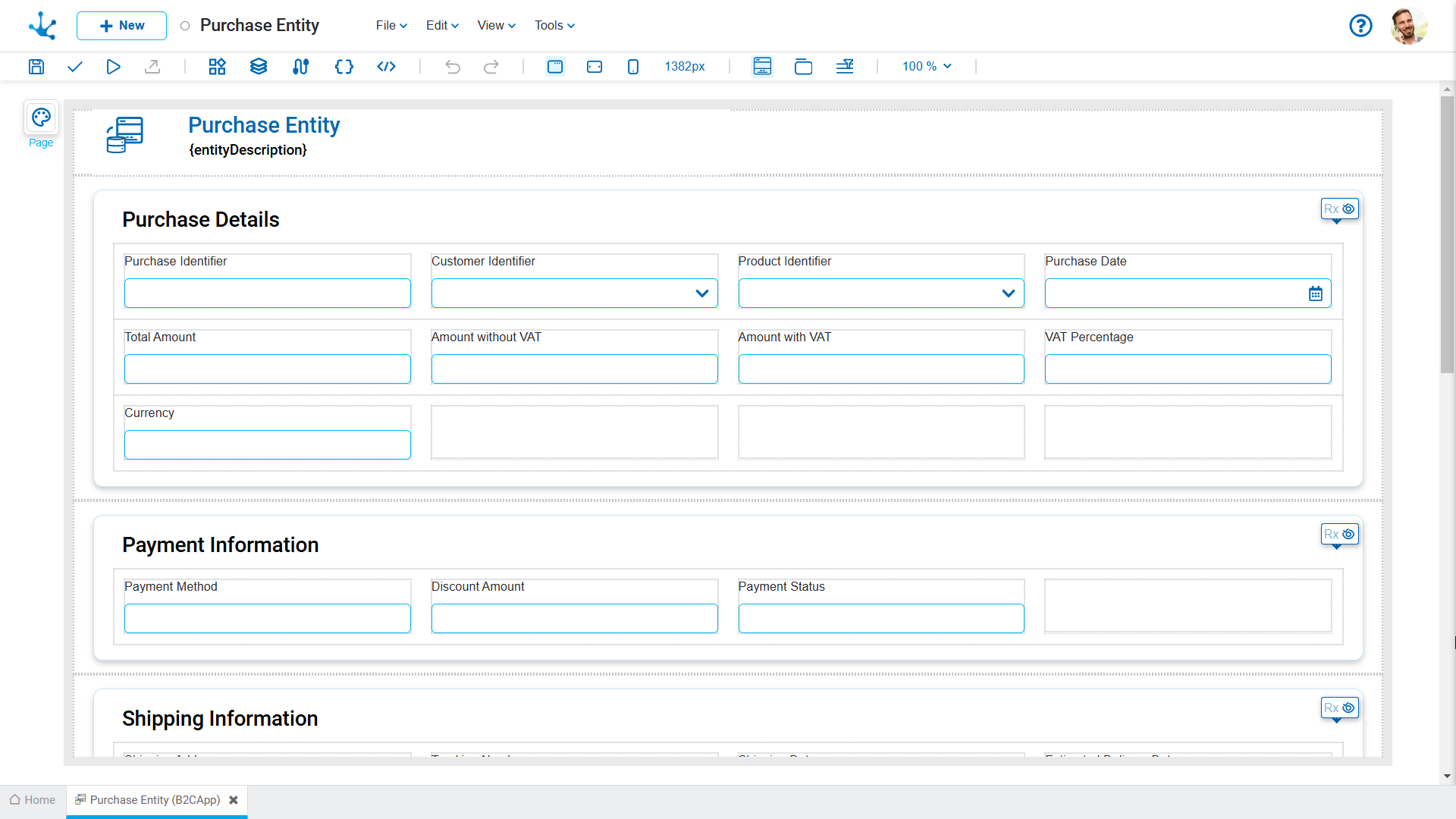Expand the Customer Identifier dropdown
Viewport: 1456px width, 819px height.
pyautogui.click(x=701, y=293)
